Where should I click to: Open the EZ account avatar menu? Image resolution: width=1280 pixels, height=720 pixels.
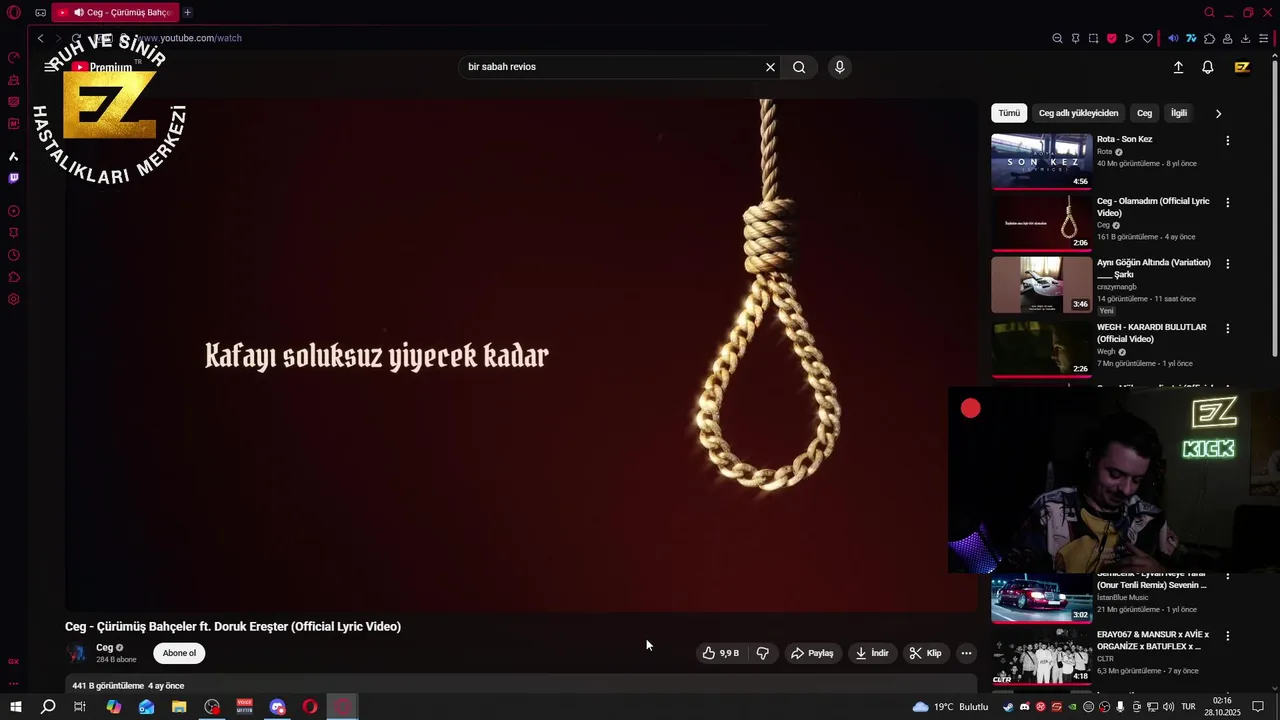pos(1242,67)
